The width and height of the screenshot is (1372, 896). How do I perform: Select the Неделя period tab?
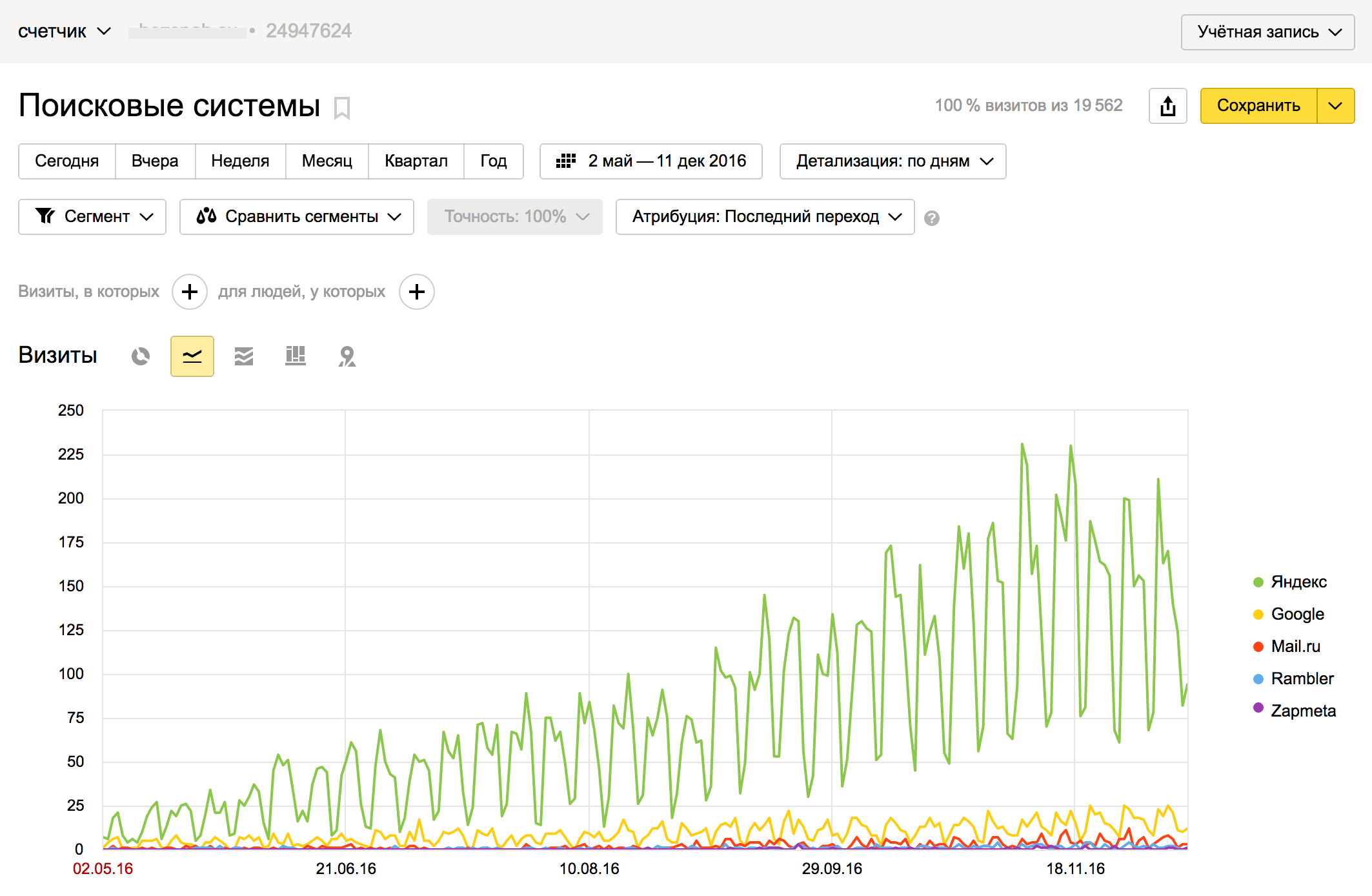point(240,161)
